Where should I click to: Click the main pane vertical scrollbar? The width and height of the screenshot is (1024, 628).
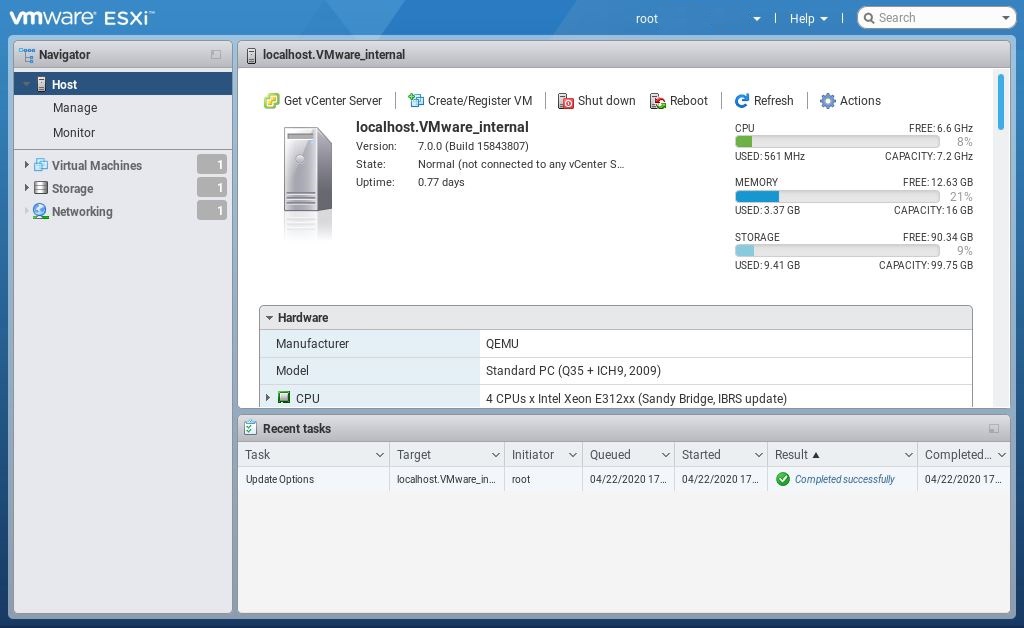pyautogui.click(x=1000, y=102)
